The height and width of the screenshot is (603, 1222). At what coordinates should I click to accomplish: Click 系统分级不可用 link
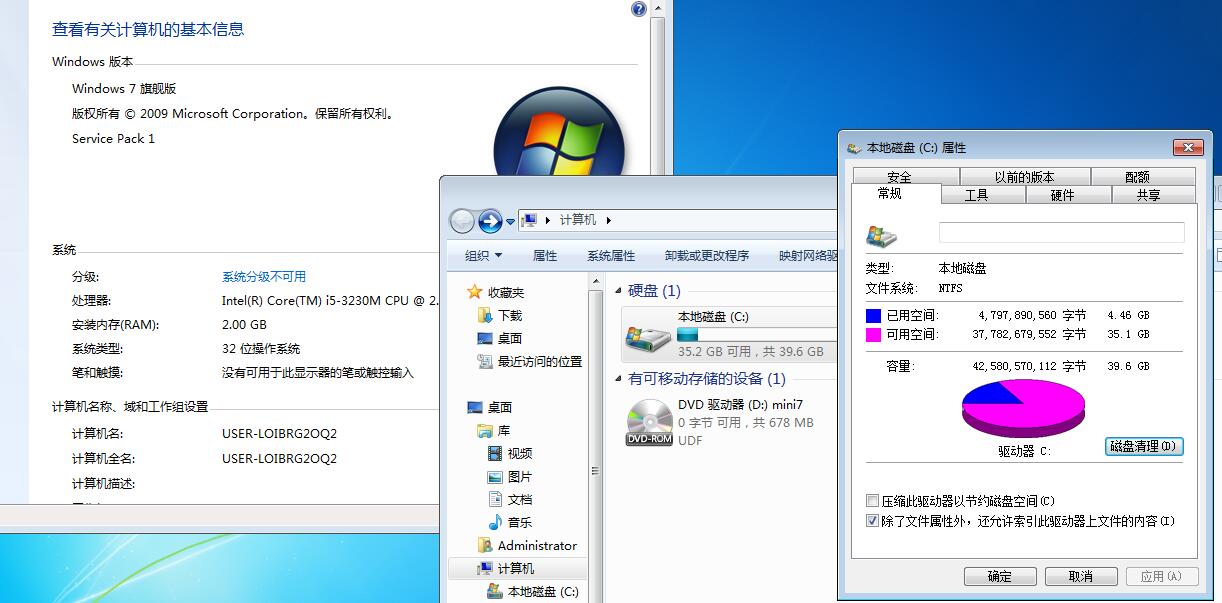tap(264, 276)
